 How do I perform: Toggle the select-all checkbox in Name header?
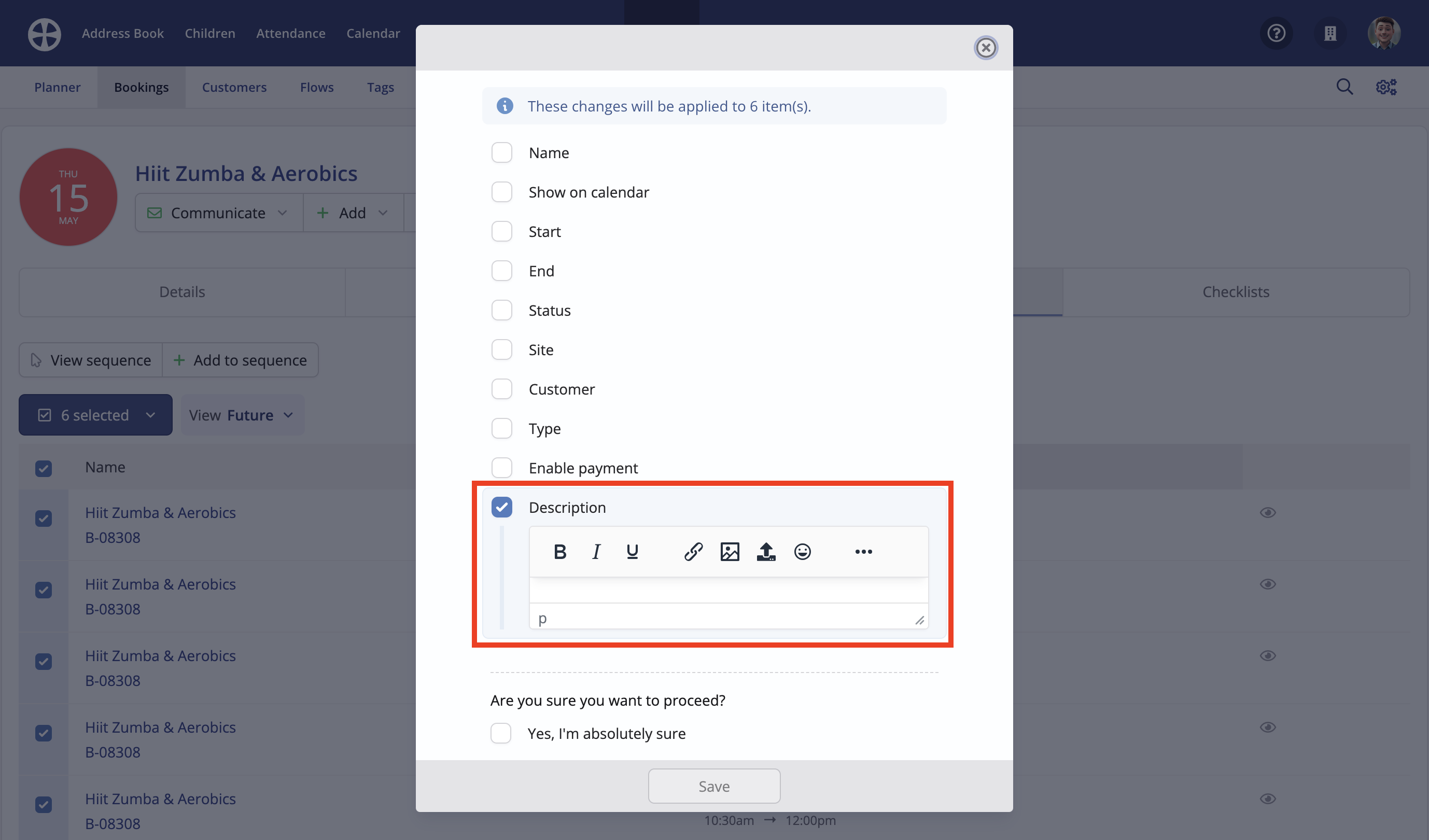pyautogui.click(x=44, y=469)
